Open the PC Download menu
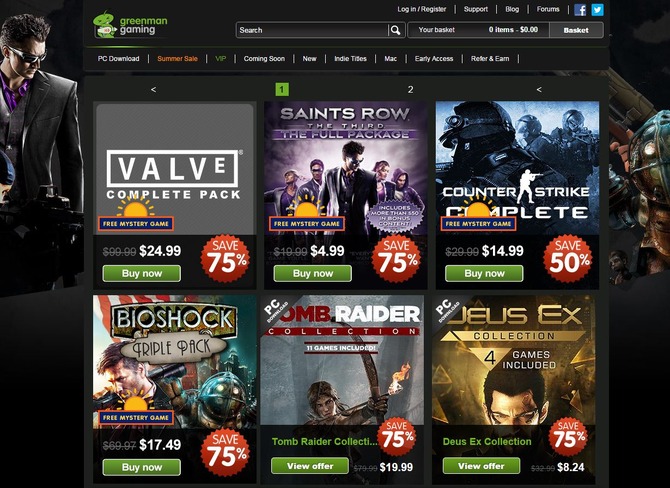Screen dimensions: 670x488 click(x=118, y=59)
